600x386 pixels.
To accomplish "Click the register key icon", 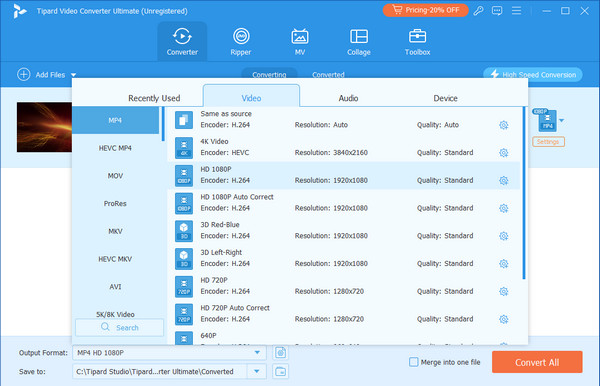I will [x=478, y=11].
